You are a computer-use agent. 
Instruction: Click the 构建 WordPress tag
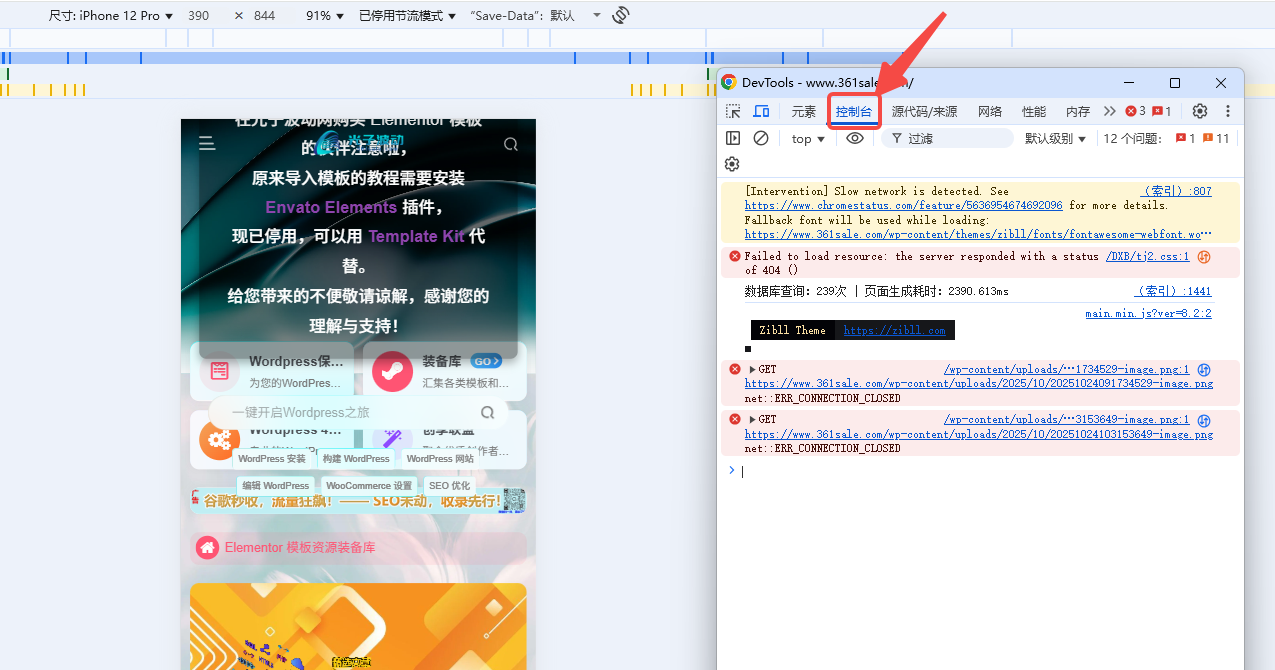(356, 459)
